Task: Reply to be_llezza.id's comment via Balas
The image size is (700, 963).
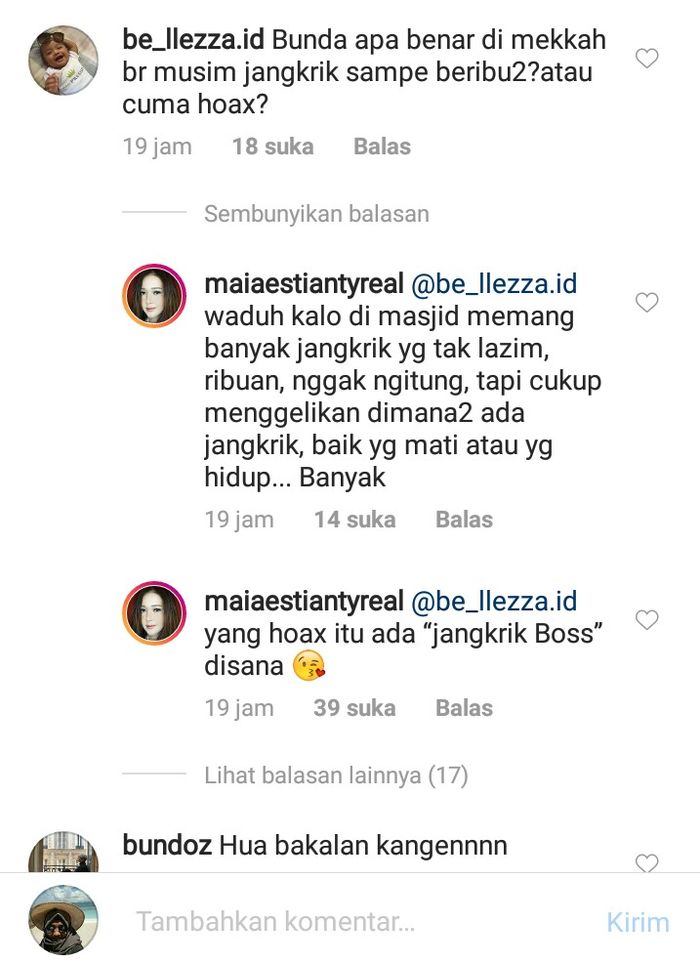Action: click(x=382, y=147)
